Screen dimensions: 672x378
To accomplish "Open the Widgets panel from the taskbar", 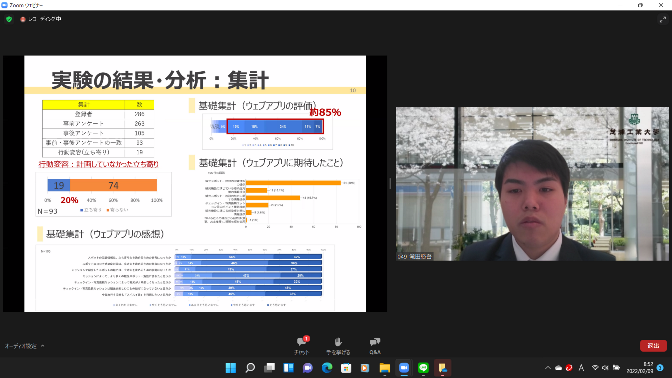I will pos(288,368).
